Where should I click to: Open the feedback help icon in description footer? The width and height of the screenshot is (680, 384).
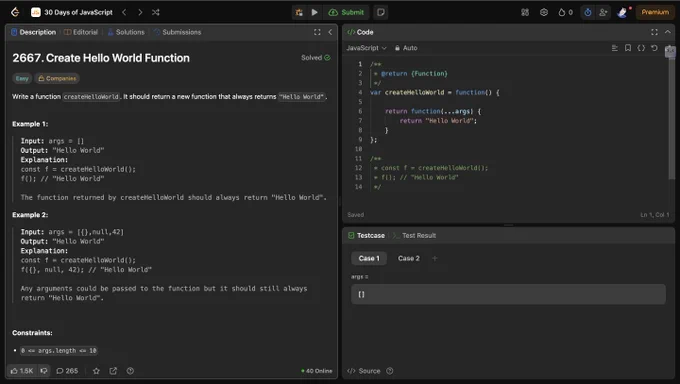[130, 371]
